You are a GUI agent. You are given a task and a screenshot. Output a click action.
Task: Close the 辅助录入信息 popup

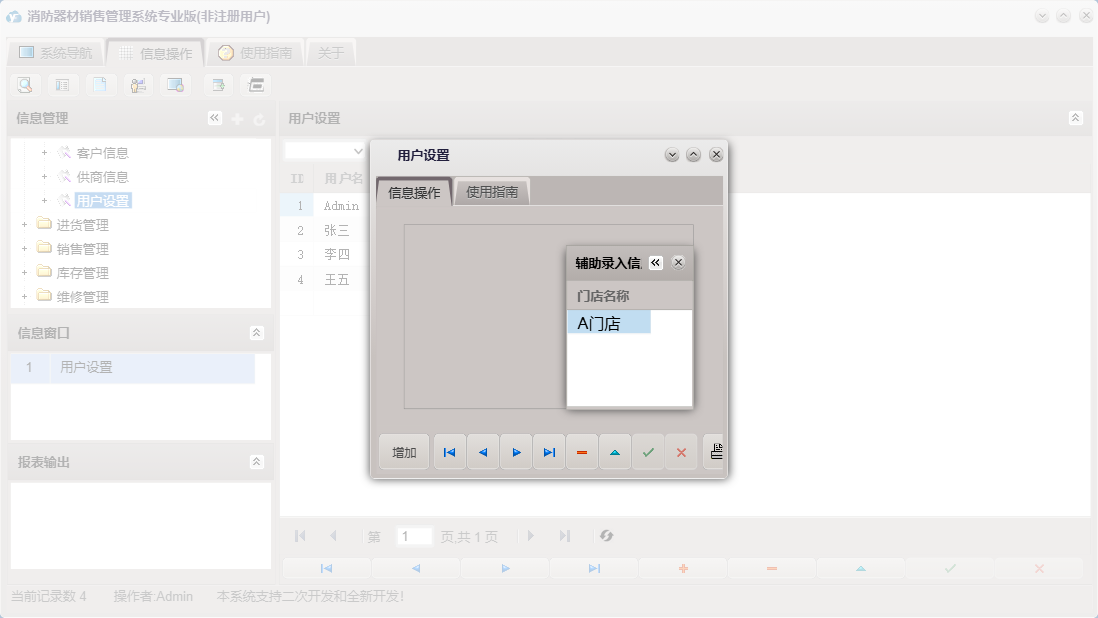tap(678, 263)
